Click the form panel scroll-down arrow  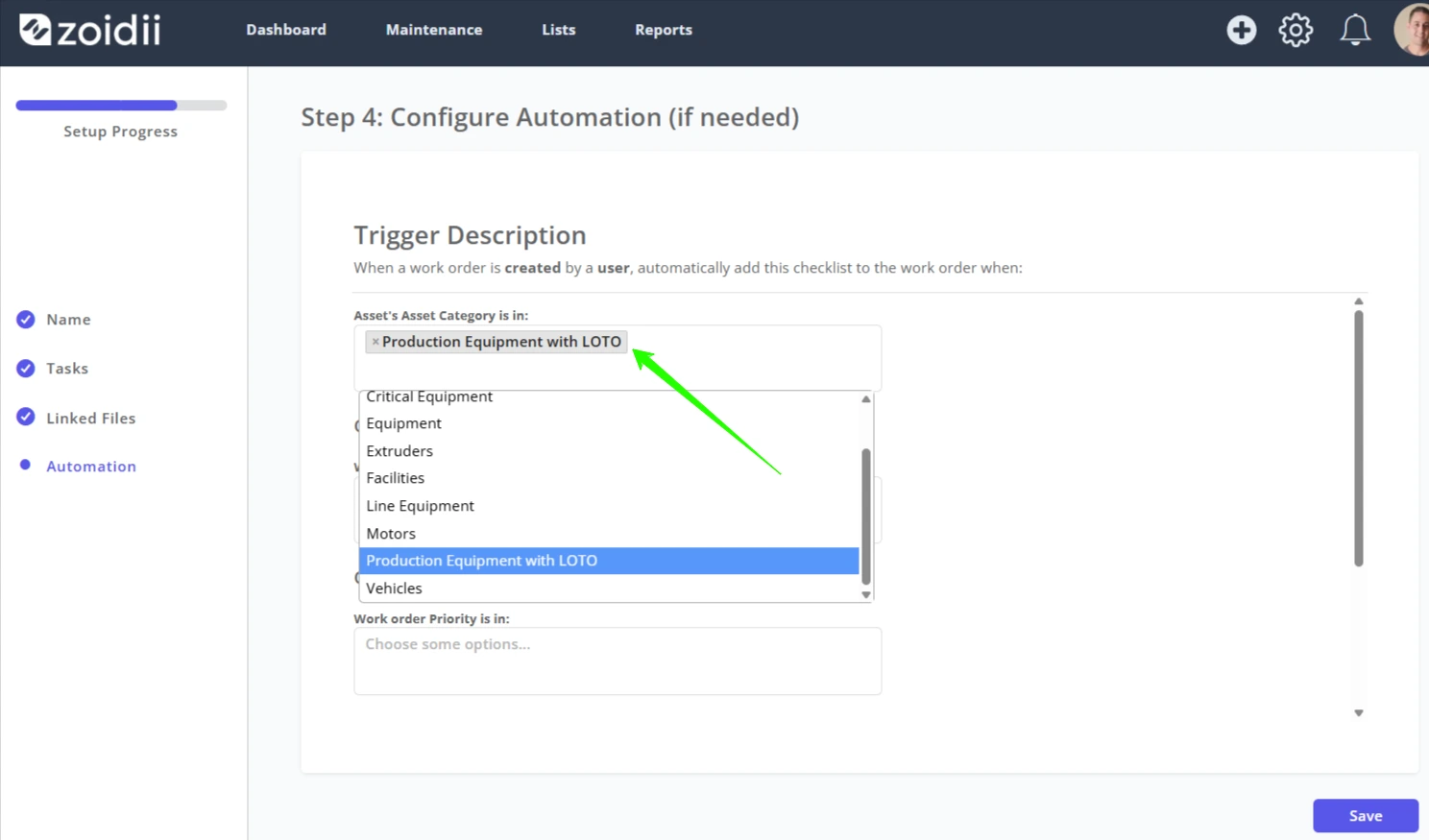coord(1359,713)
